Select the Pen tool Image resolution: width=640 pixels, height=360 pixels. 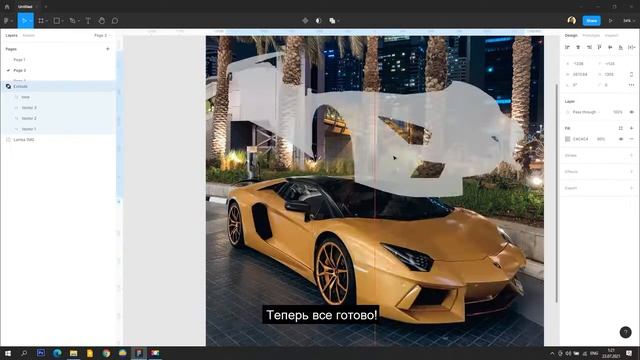[72, 20]
